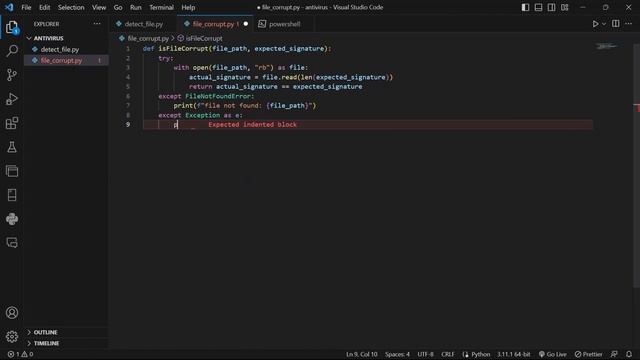The image size is (640, 360).
Task: Open run options dropdown next to play button
Action: [604, 24]
